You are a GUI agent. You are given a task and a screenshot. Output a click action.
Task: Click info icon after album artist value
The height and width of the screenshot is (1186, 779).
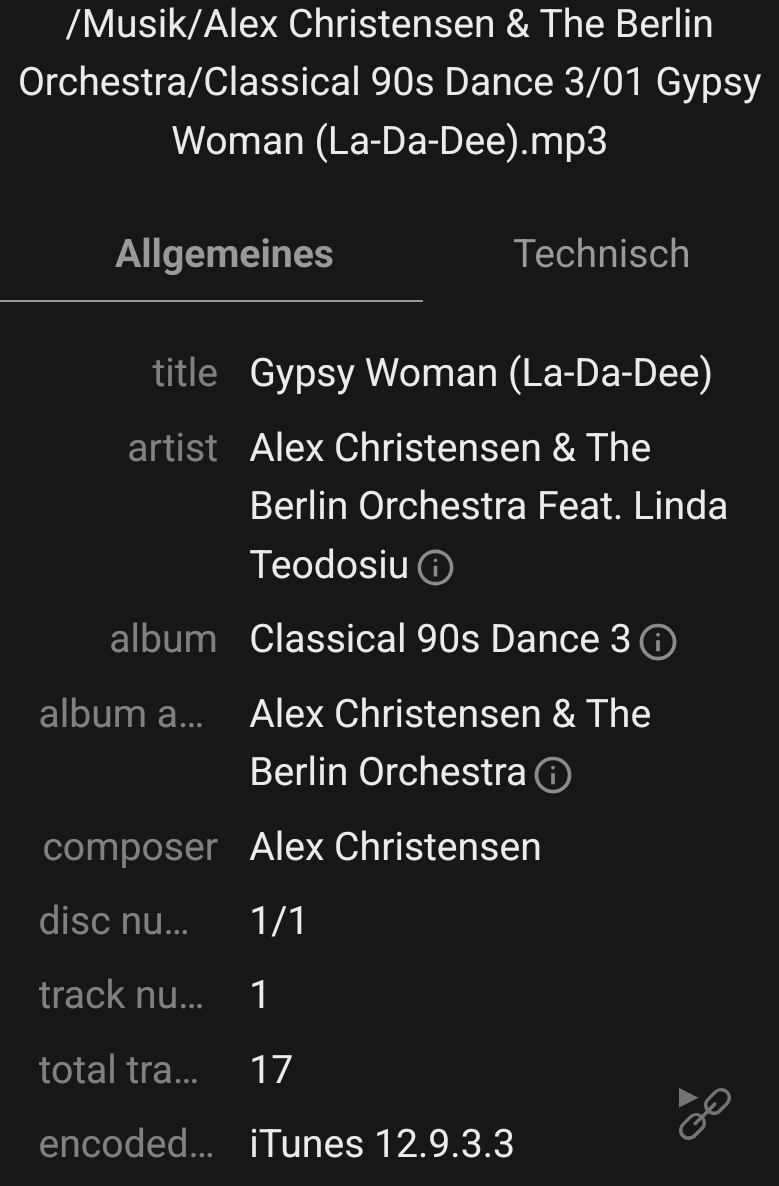tap(553, 775)
